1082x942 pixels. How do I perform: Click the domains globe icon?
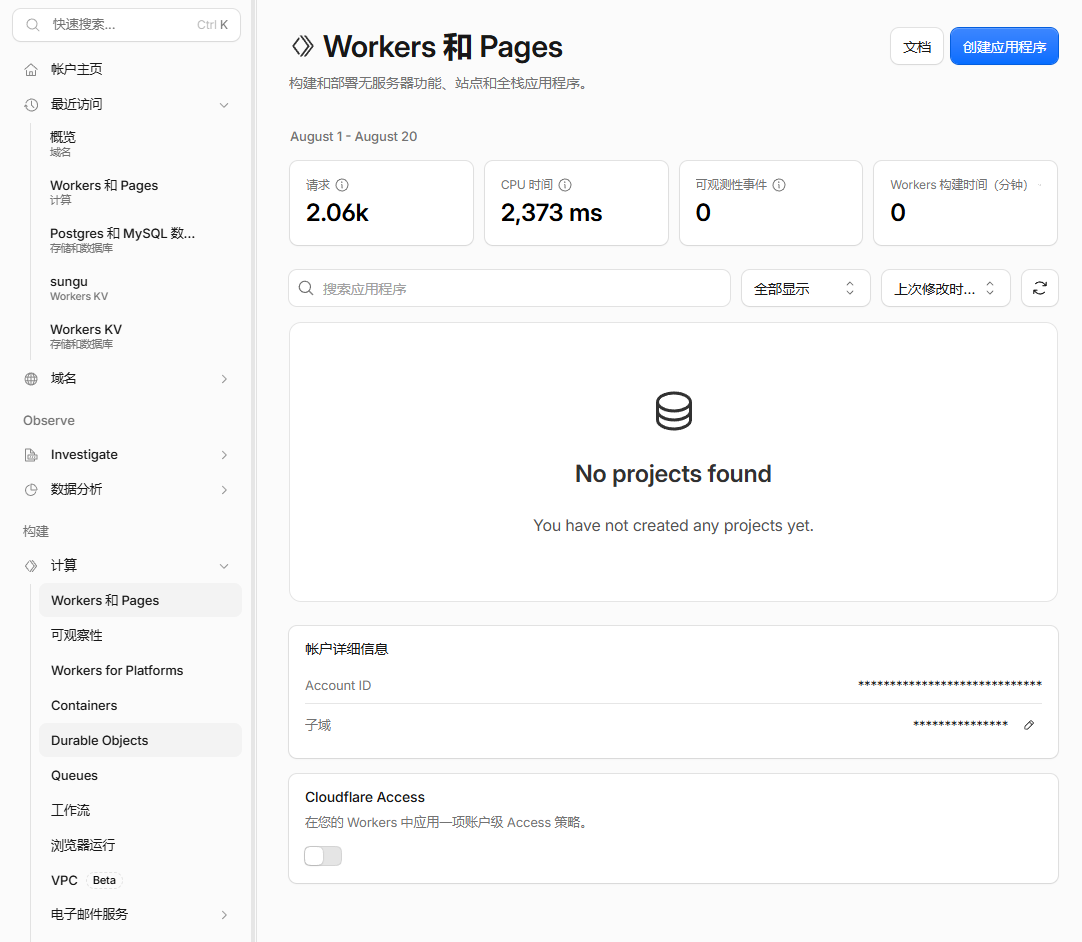pyautogui.click(x=31, y=379)
